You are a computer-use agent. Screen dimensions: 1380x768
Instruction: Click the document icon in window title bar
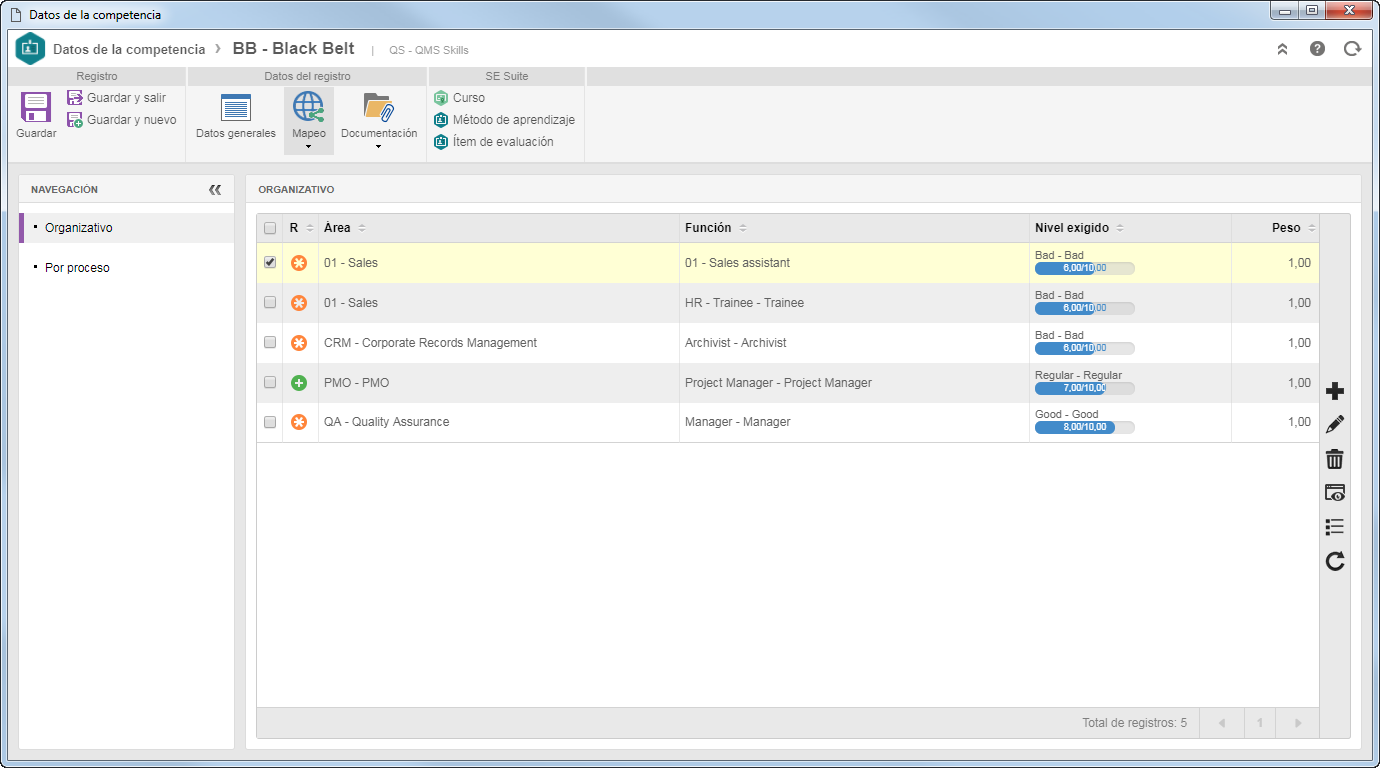pos(15,15)
